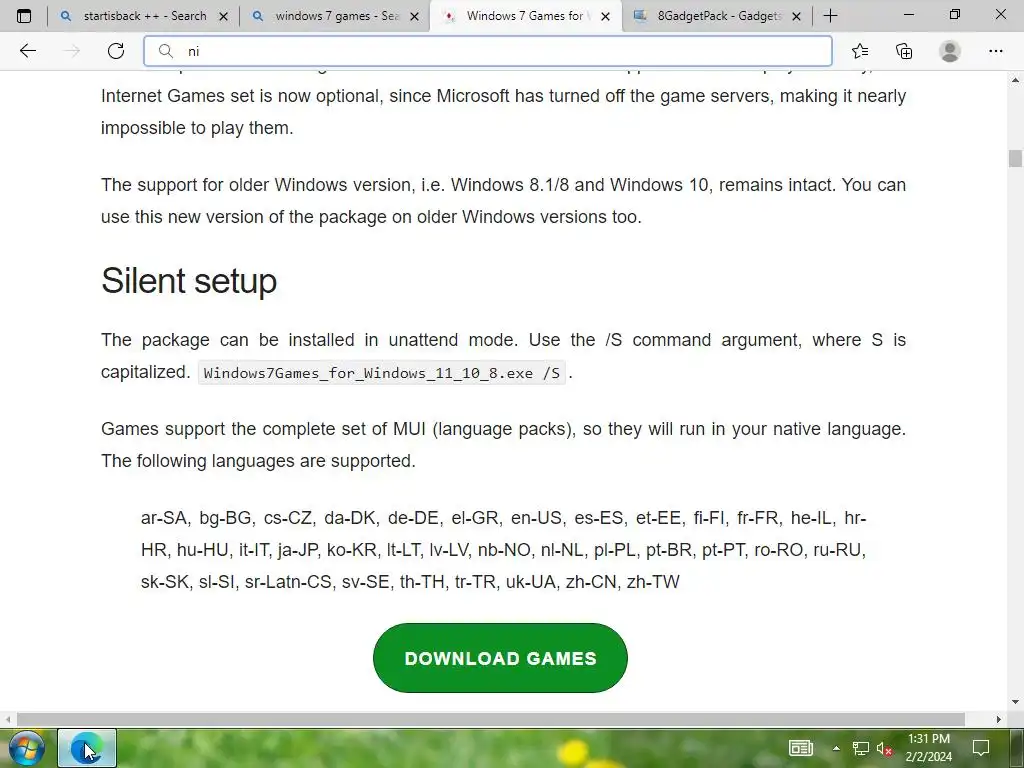
Task: Refresh the current page
Action: [x=116, y=51]
